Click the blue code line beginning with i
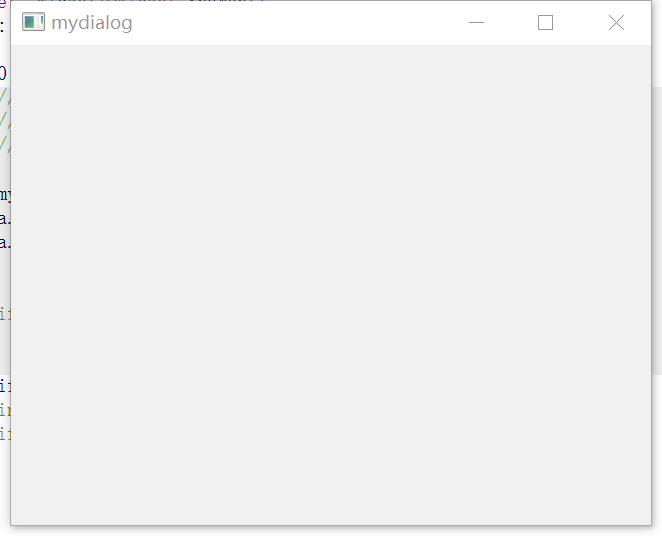 click(5, 386)
